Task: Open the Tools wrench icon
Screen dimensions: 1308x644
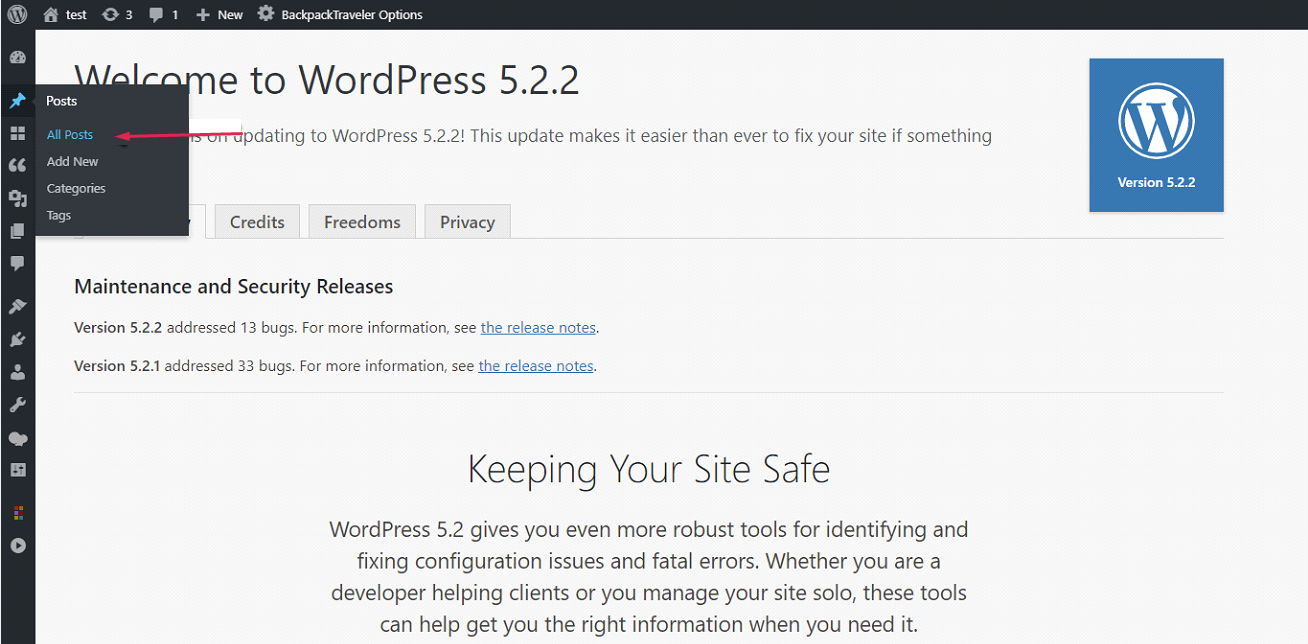Action: [17, 405]
